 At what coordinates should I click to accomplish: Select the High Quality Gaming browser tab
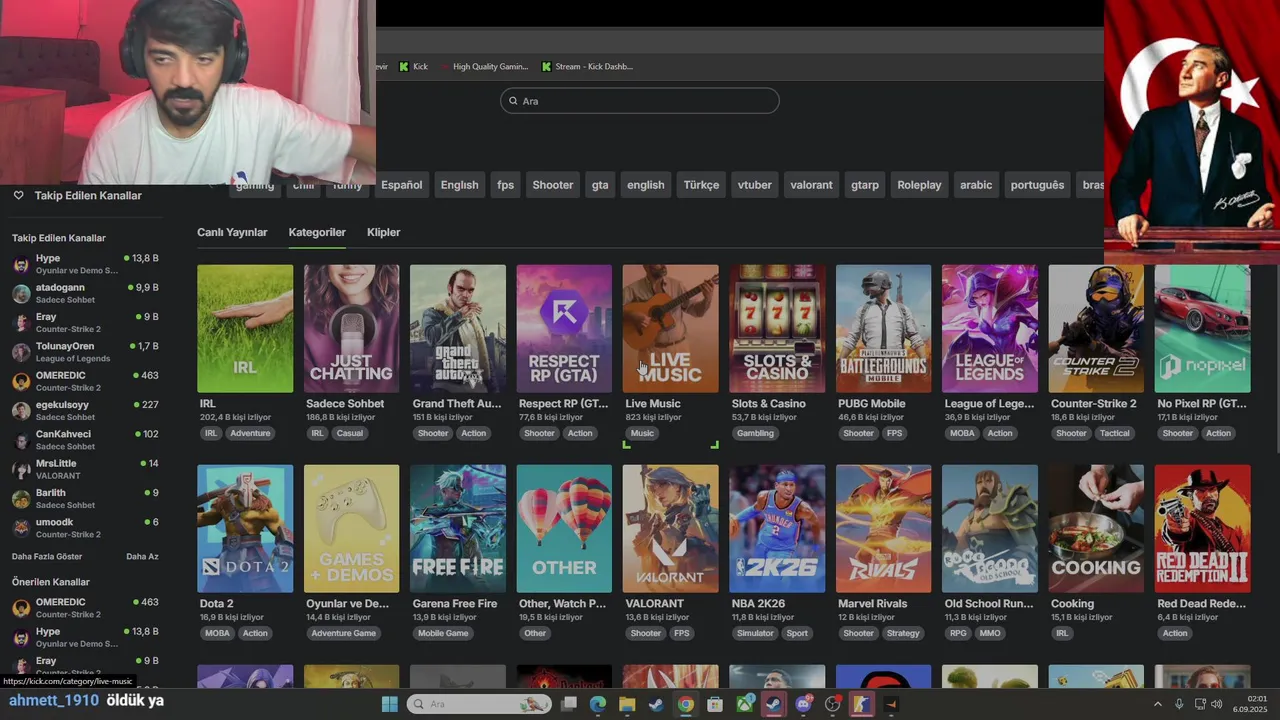click(484, 67)
